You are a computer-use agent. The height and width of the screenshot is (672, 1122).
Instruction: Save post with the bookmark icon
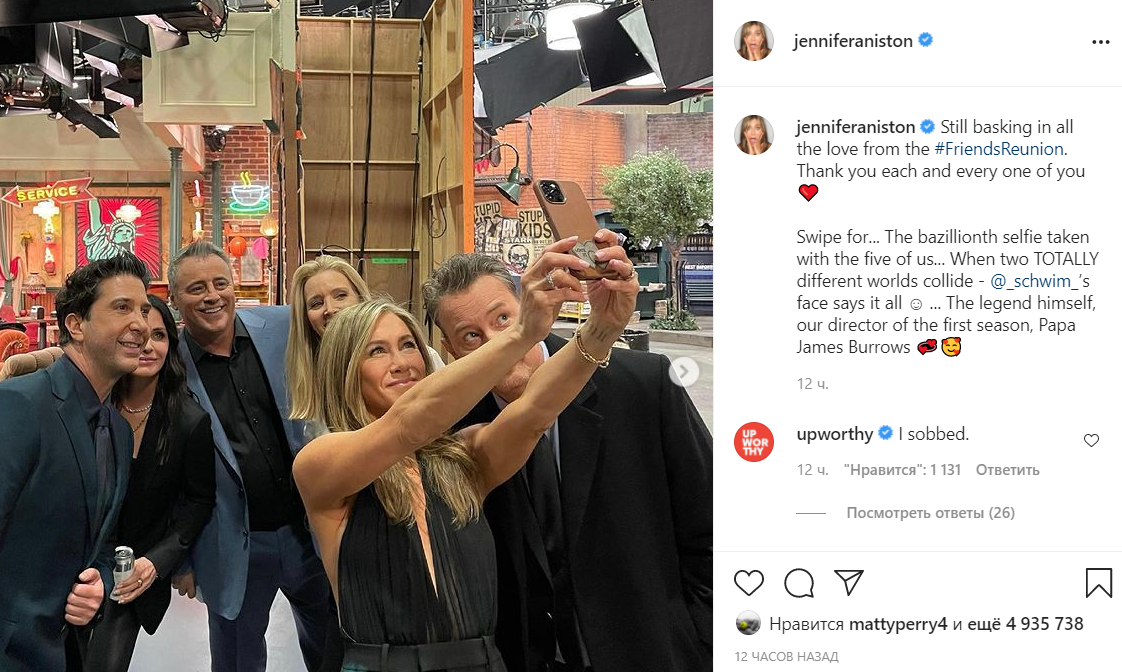(1098, 582)
